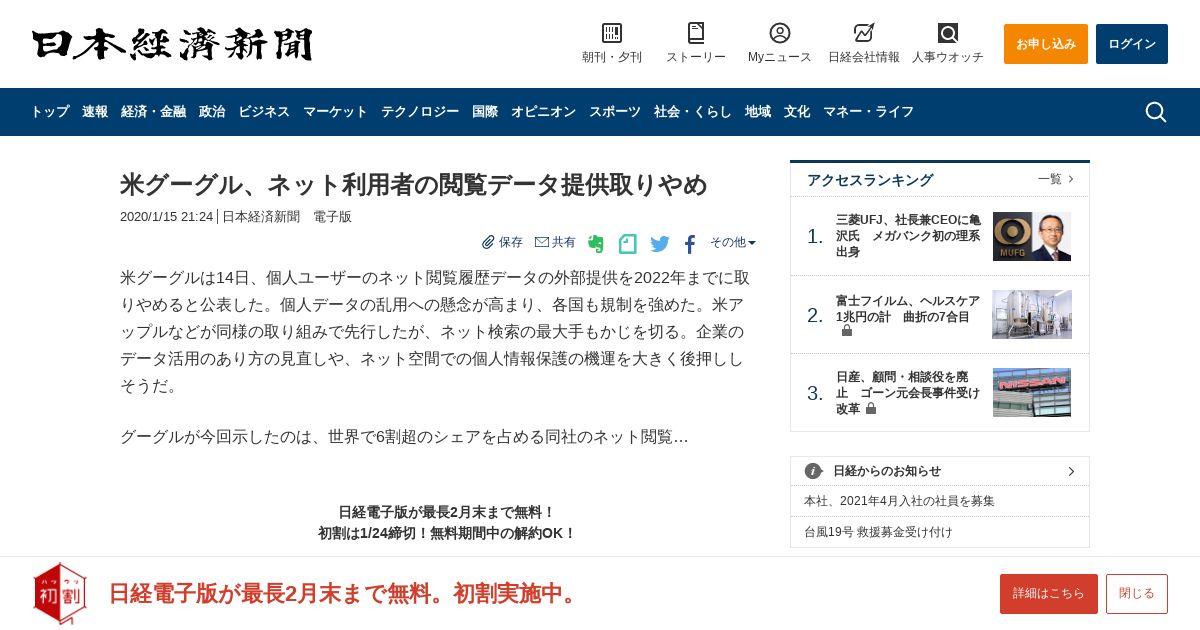
Task: Open ranking article 富士フイルム、ヘルスケア1兆円
Action: pyautogui.click(x=908, y=309)
